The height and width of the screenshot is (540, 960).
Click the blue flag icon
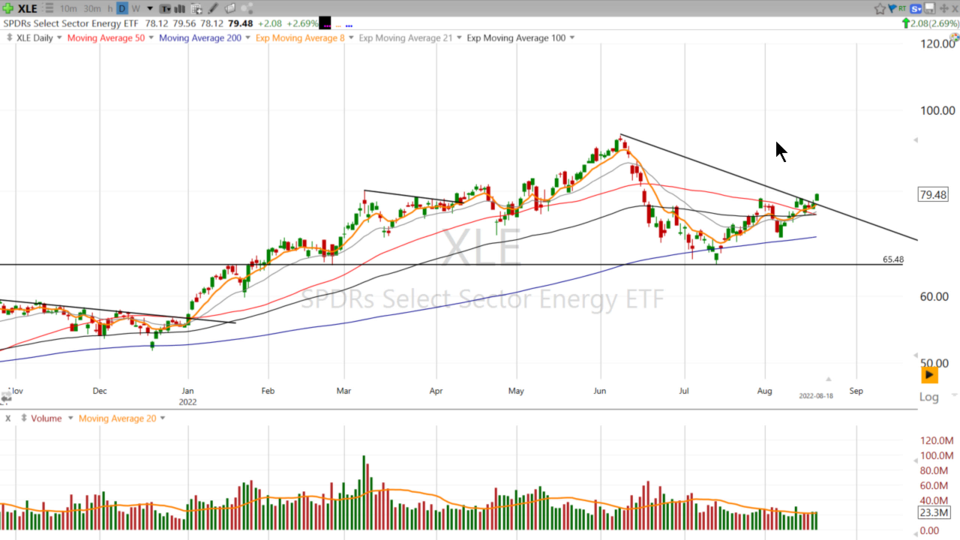[892, 8]
